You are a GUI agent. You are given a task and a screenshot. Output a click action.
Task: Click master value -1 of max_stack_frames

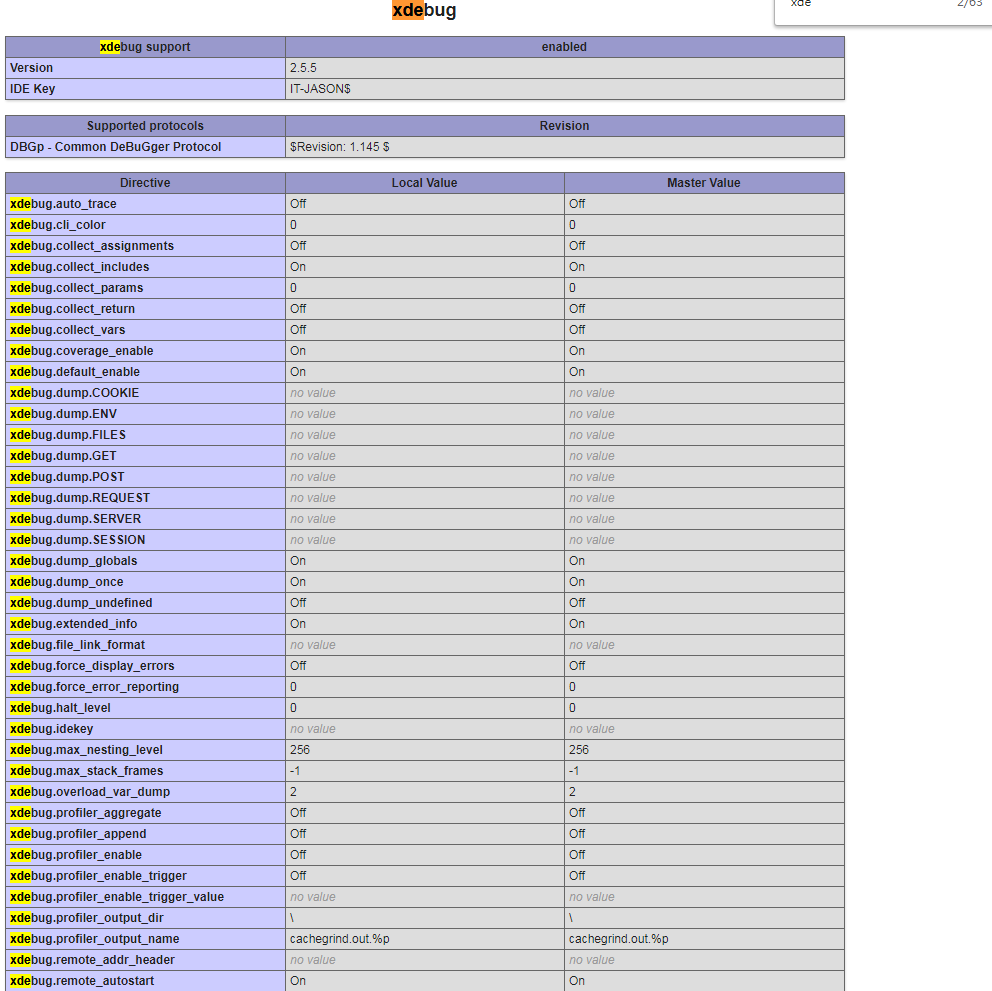574,770
